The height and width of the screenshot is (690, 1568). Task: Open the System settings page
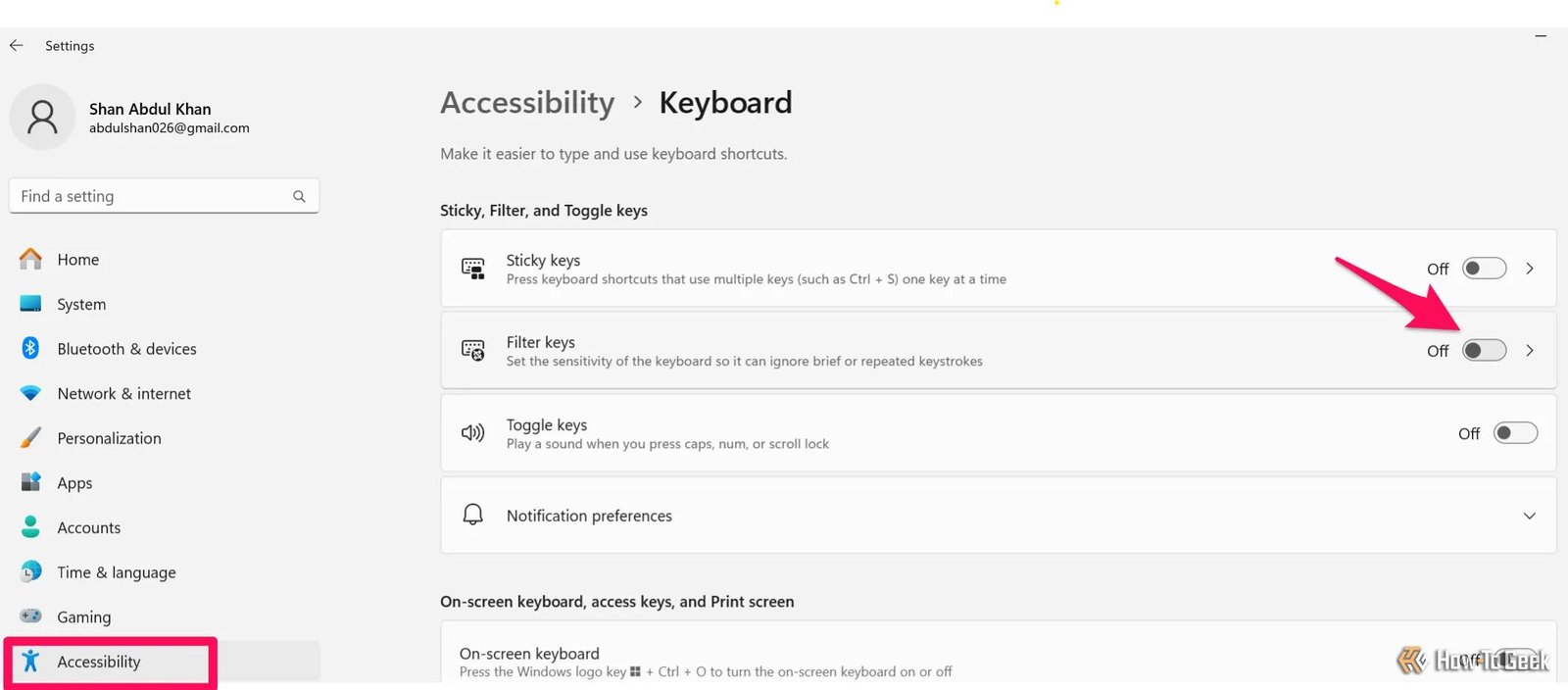coord(81,305)
